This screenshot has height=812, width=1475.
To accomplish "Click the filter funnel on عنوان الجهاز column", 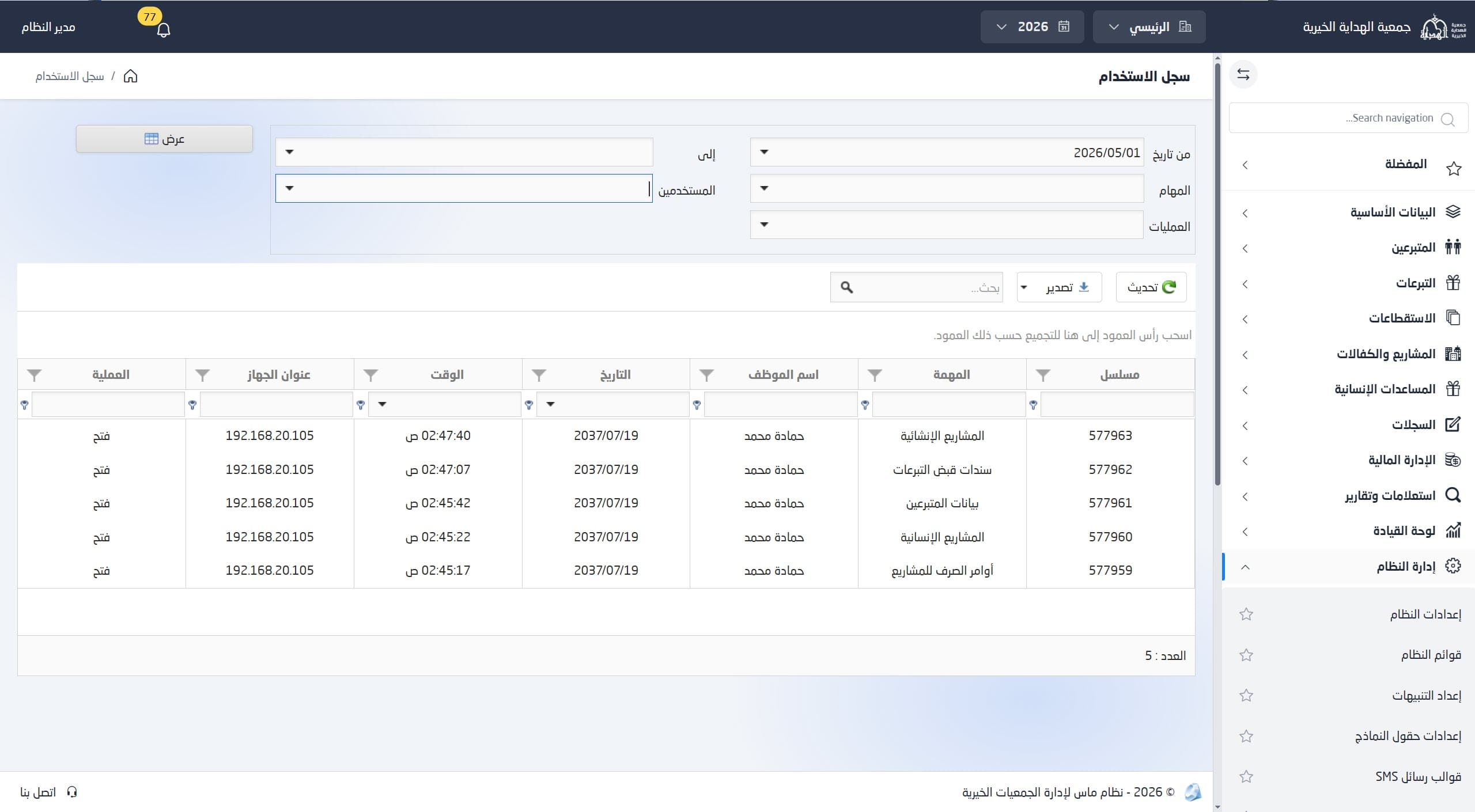I will click(202, 375).
